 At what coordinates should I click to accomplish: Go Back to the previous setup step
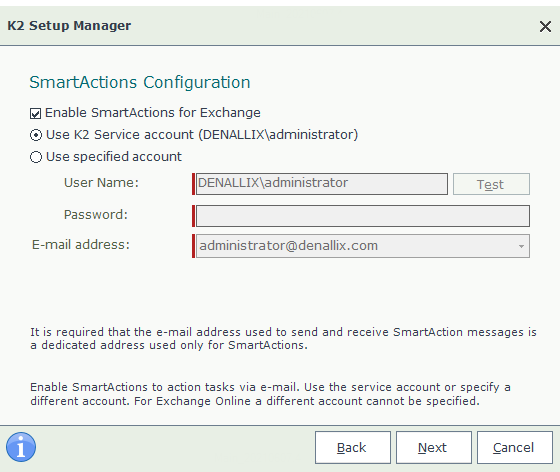[352, 447]
